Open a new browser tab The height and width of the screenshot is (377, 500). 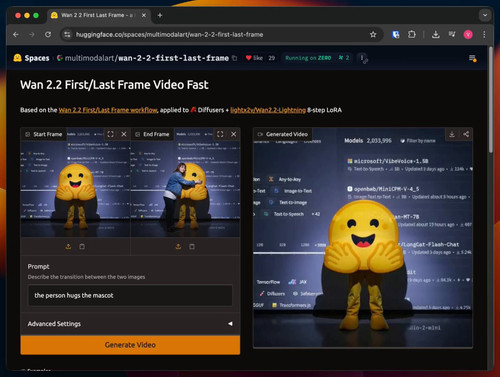(x=160, y=15)
